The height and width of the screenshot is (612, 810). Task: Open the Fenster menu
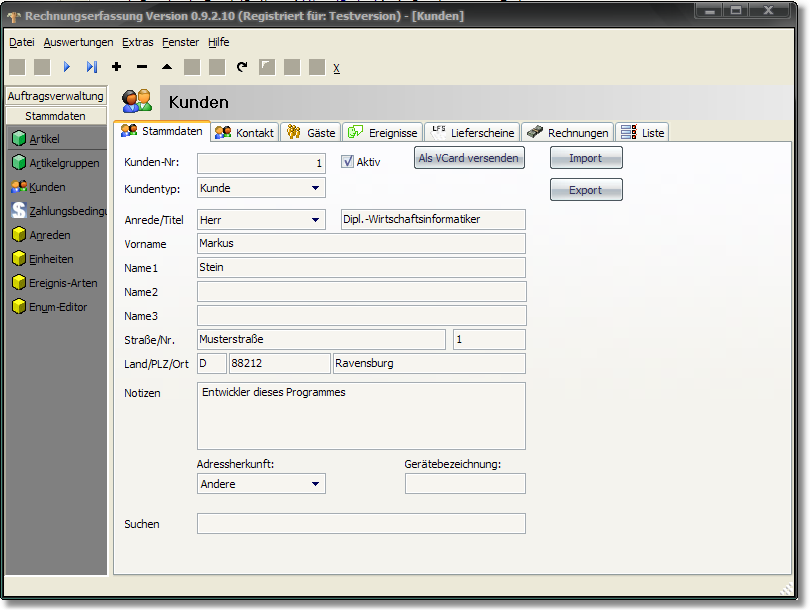180,42
